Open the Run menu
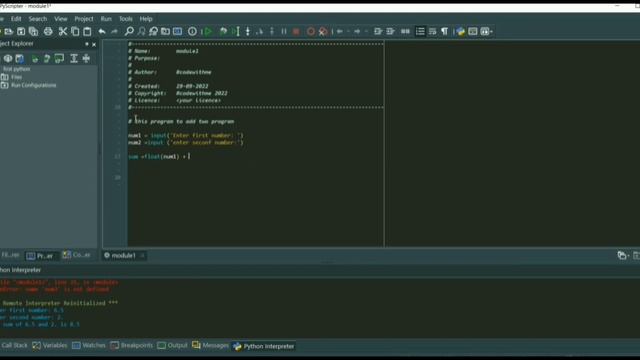640x360 pixels. pyautogui.click(x=106, y=19)
